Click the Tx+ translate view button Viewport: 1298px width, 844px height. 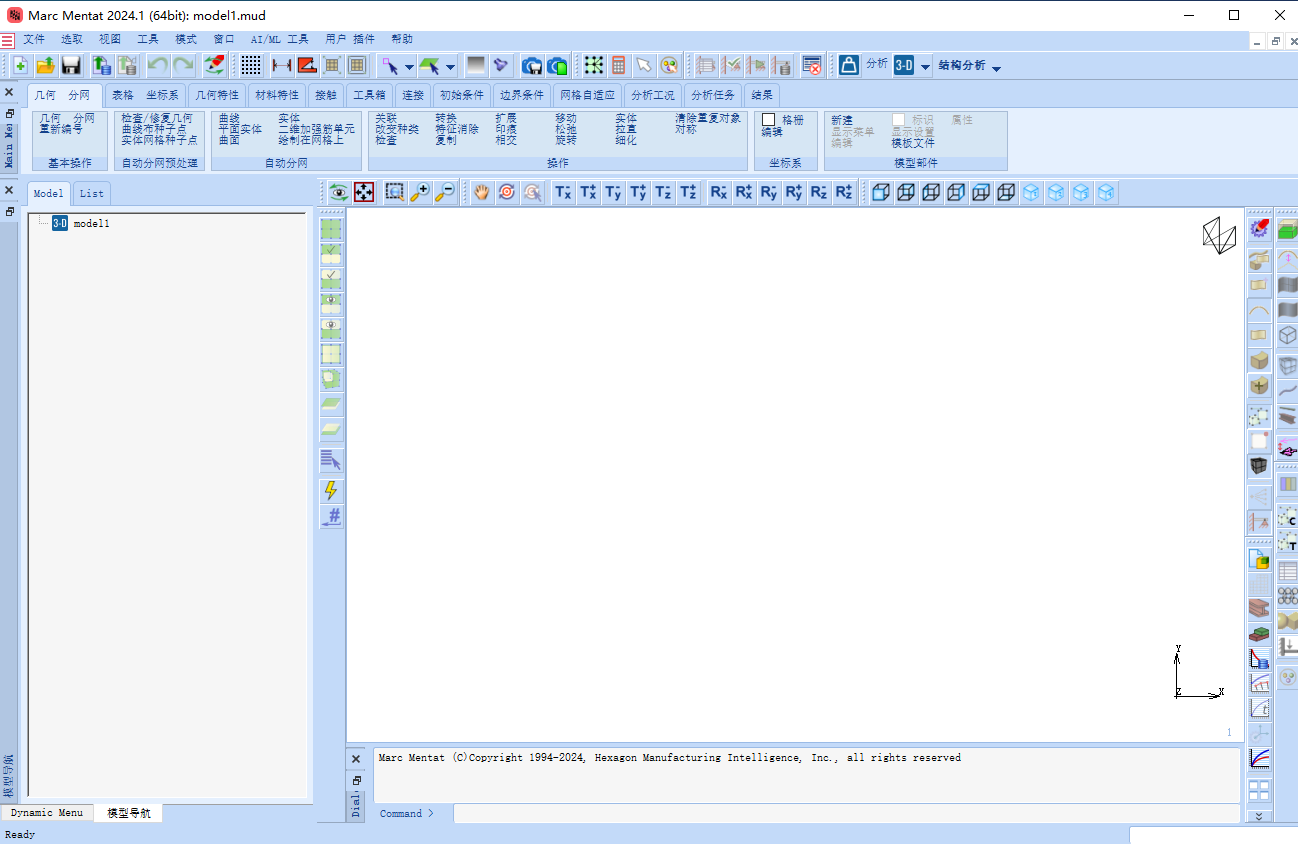[x=588, y=192]
